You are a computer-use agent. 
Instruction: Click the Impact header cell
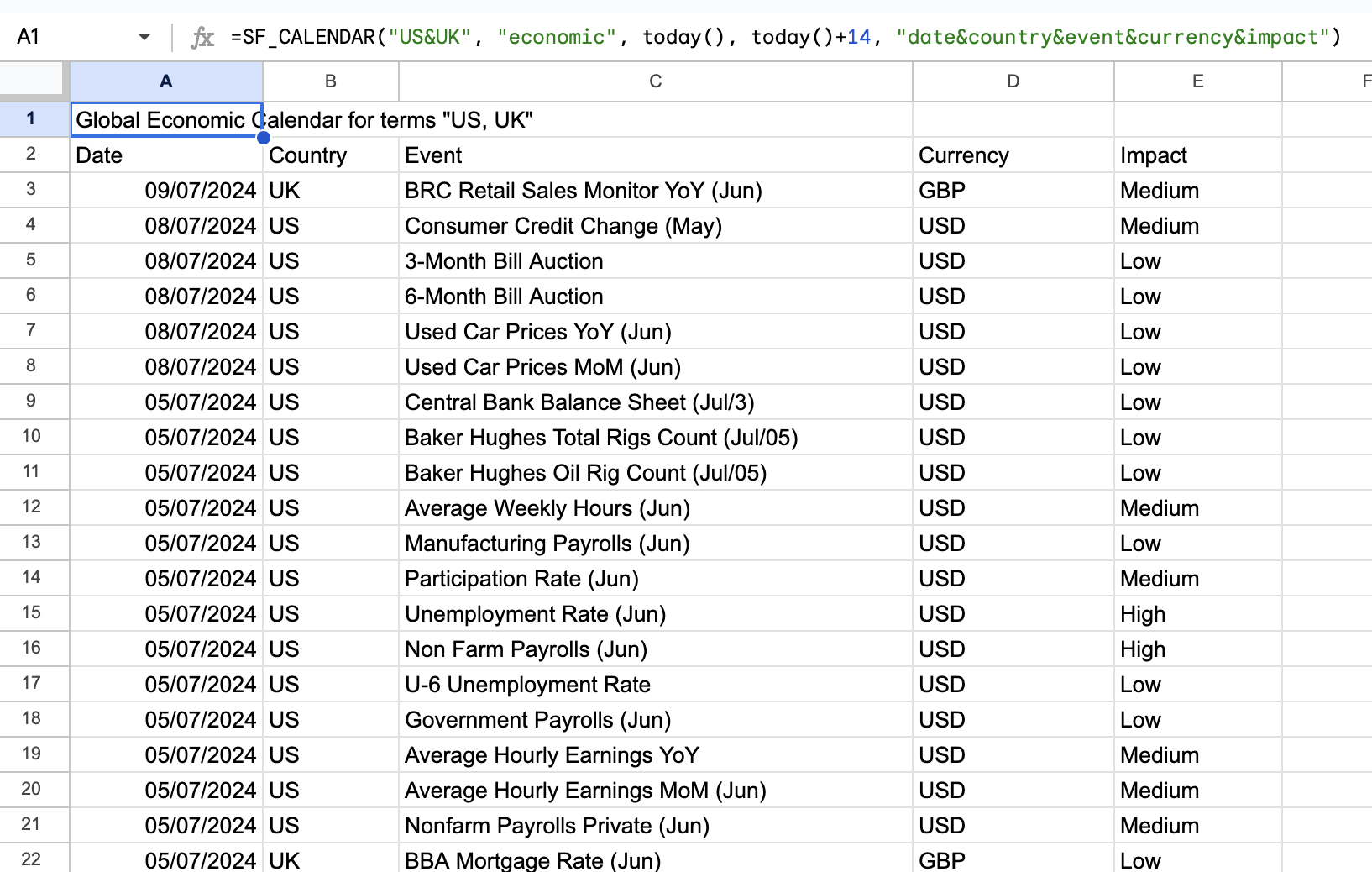tap(1198, 155)
